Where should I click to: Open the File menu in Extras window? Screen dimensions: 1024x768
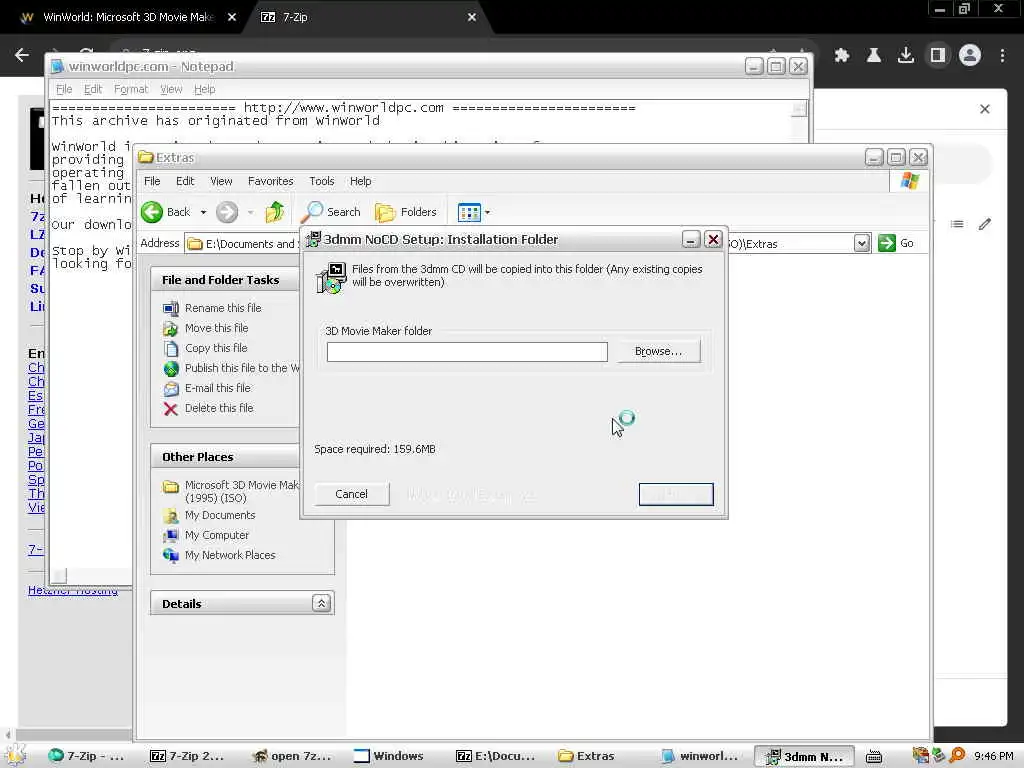pyautogui.click(x=152, y=181)
